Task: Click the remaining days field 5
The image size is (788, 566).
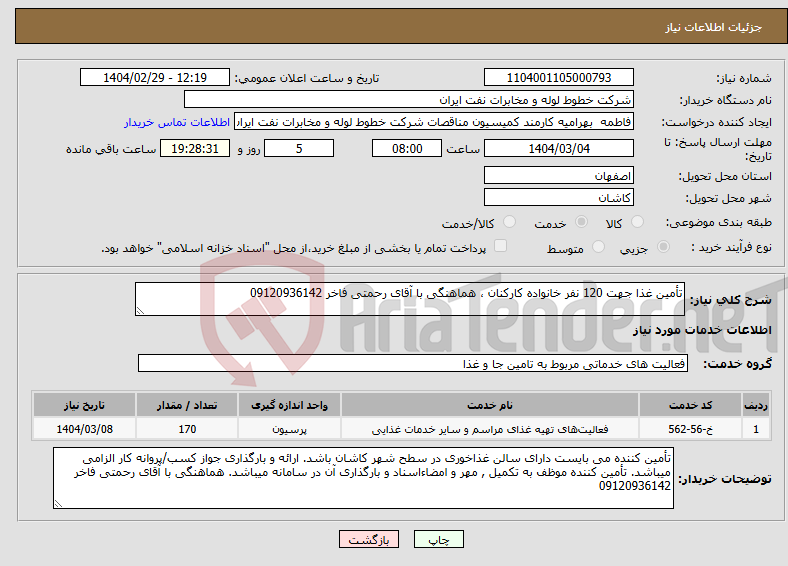Action: (299, 148)
